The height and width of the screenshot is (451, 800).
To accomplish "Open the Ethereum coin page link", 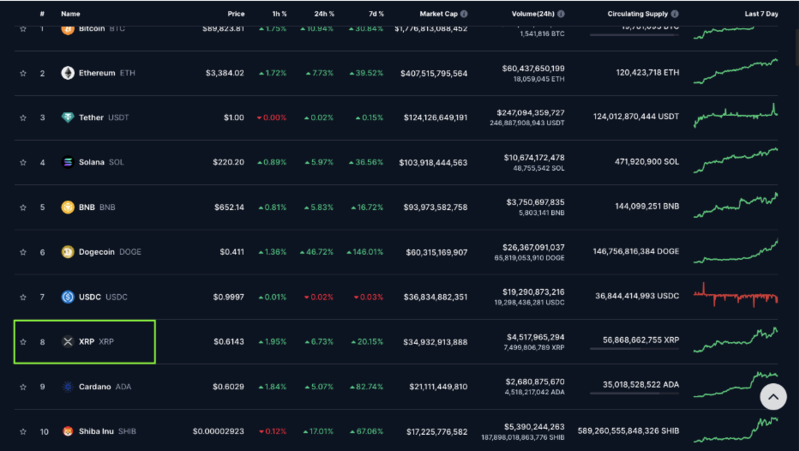I will (x=107, y=73).
